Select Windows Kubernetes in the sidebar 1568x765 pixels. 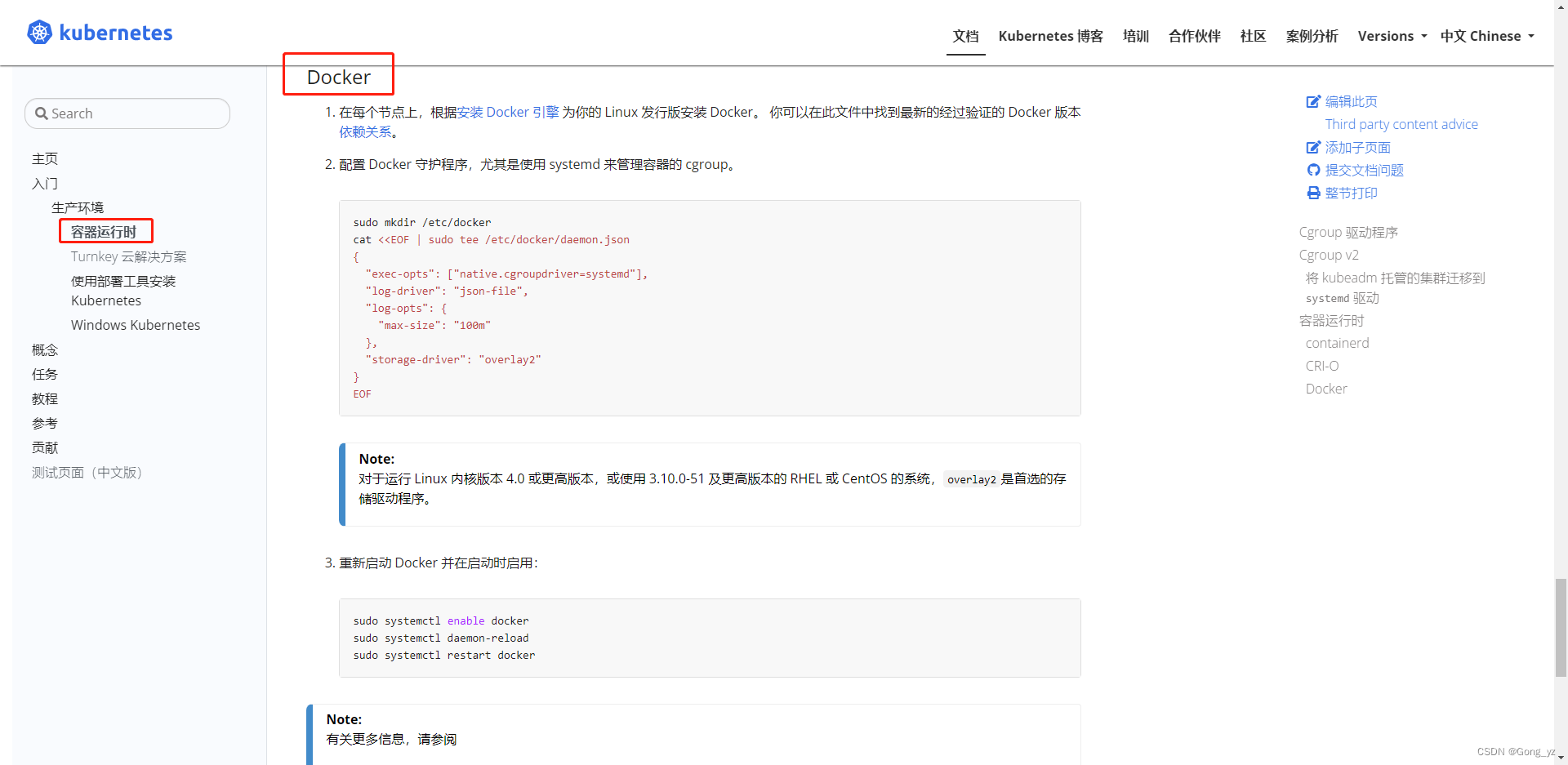pos(136,325)
